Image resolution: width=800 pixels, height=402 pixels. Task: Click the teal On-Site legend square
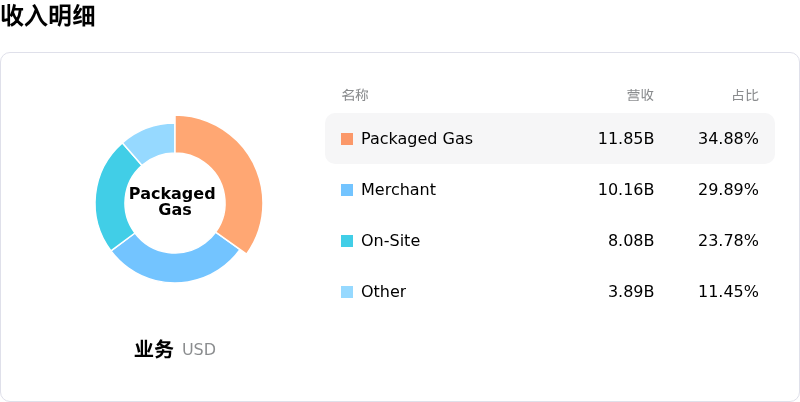[x=347, y=241]
